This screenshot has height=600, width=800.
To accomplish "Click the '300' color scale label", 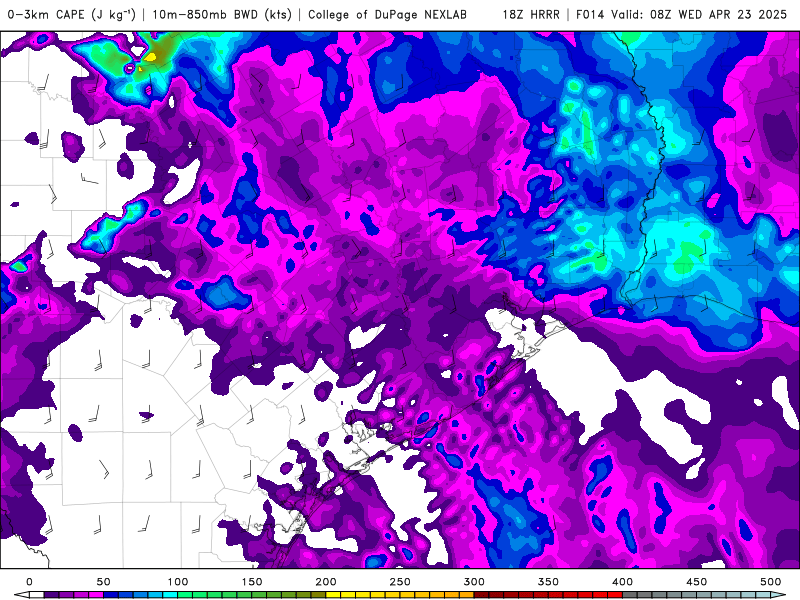I will (x=474, y=582).
